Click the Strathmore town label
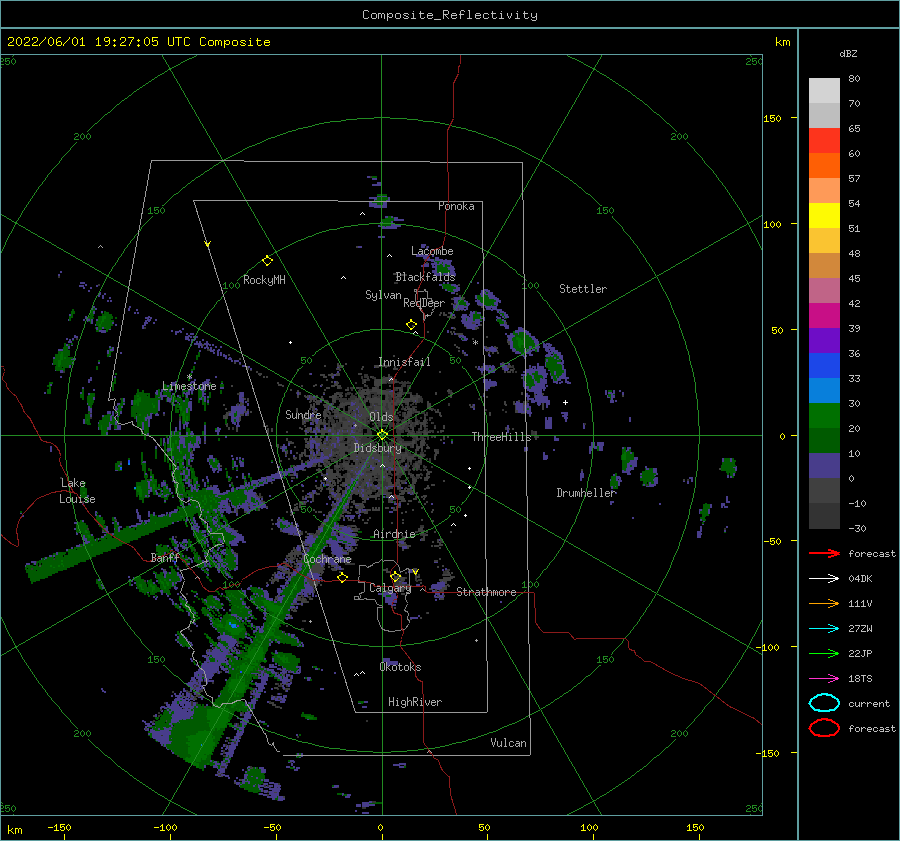 point(486,592)
